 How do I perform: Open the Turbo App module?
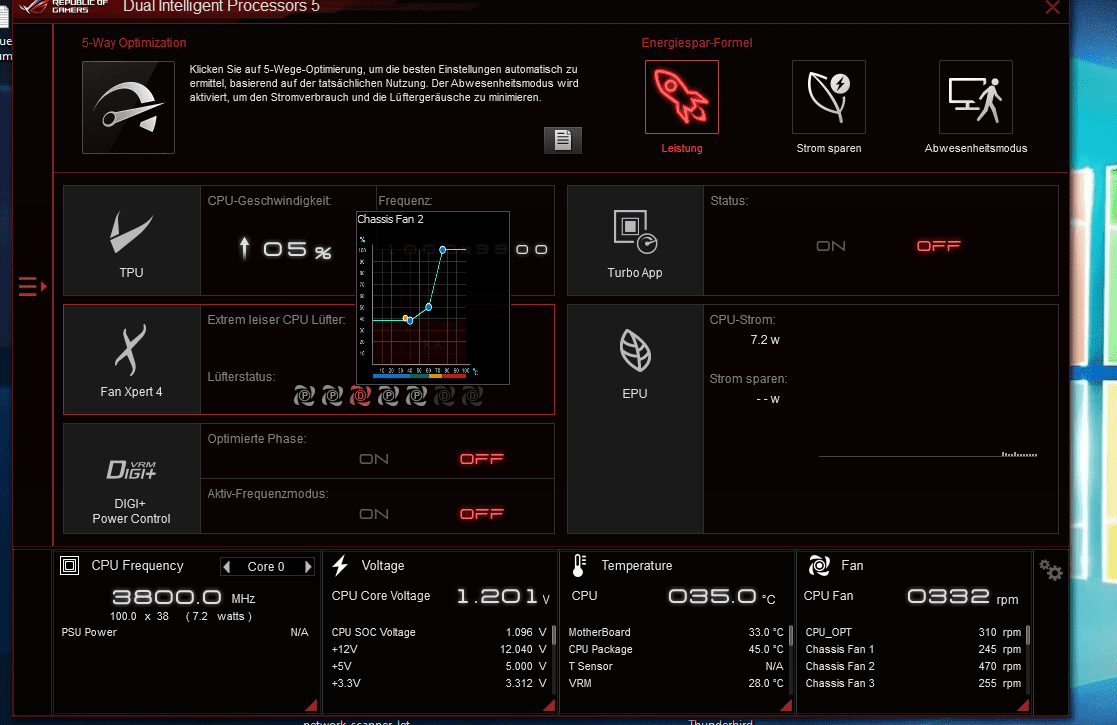tap(635, 241)
